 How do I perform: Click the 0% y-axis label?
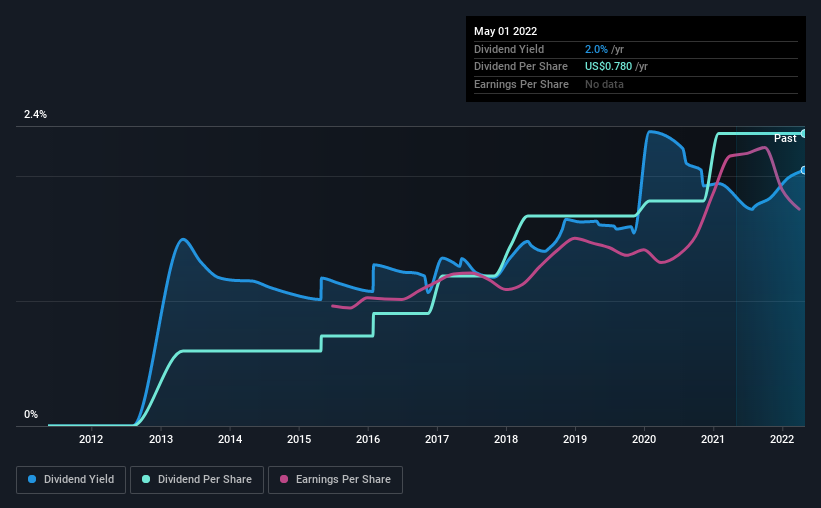coord(31,415)
